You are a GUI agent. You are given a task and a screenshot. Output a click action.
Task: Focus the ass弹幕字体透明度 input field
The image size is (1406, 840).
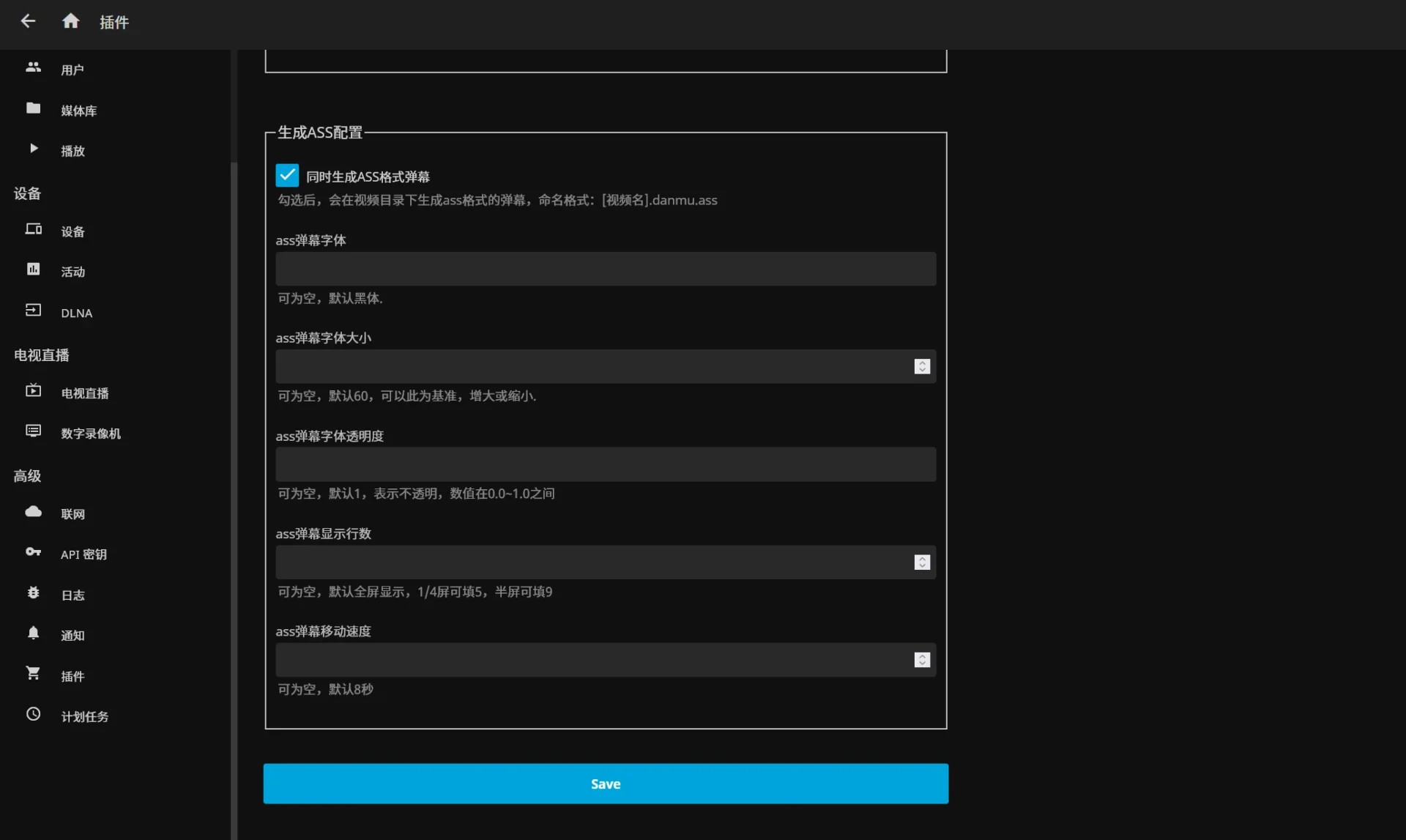coord(605,464)
